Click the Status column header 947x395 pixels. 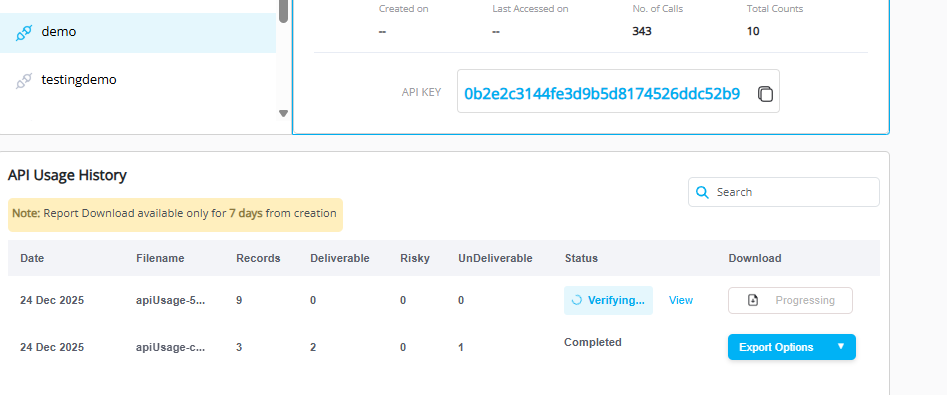[x=581, y=258]
